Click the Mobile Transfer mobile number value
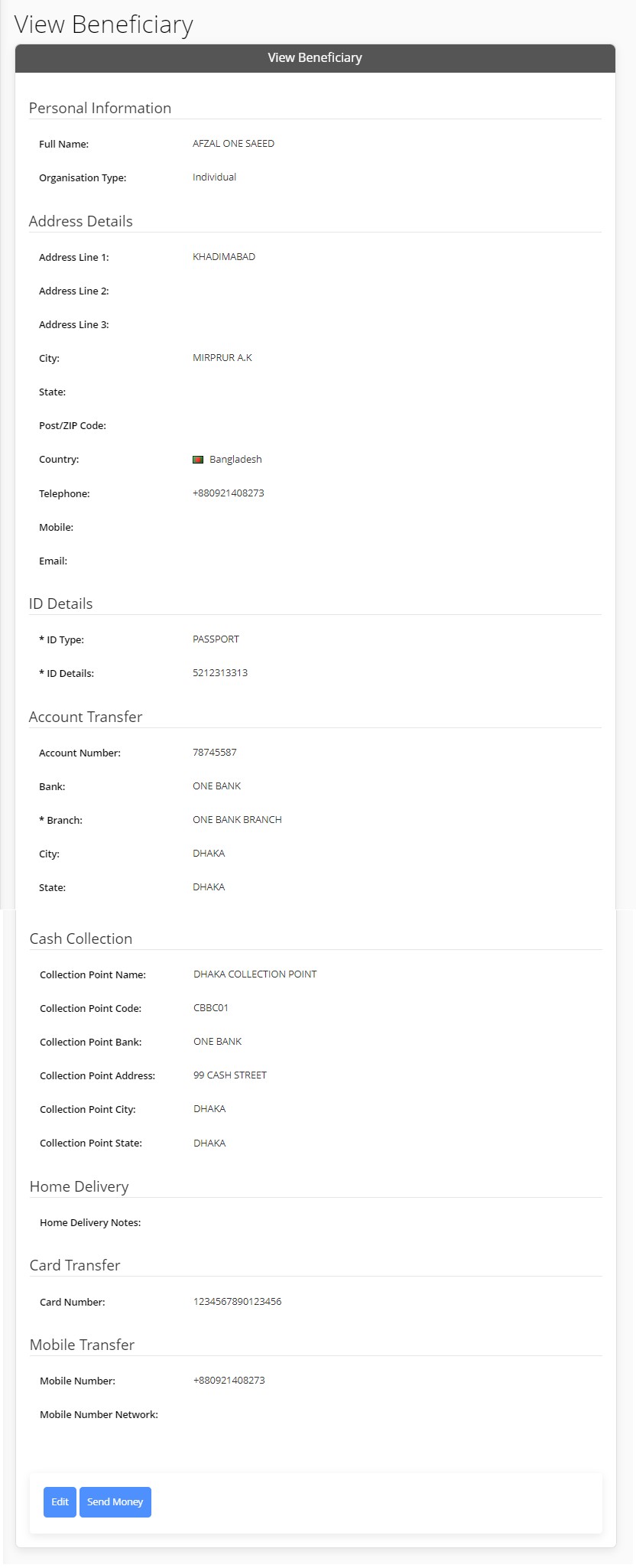This screenshot has height=1568, width=636. (229, 1381)
